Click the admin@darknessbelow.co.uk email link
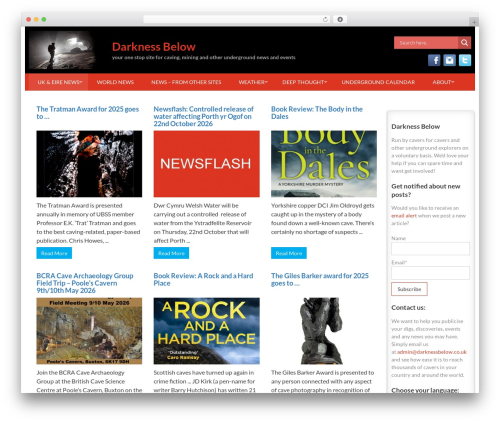This screenshot has width=500, height=423. (432, 352)
